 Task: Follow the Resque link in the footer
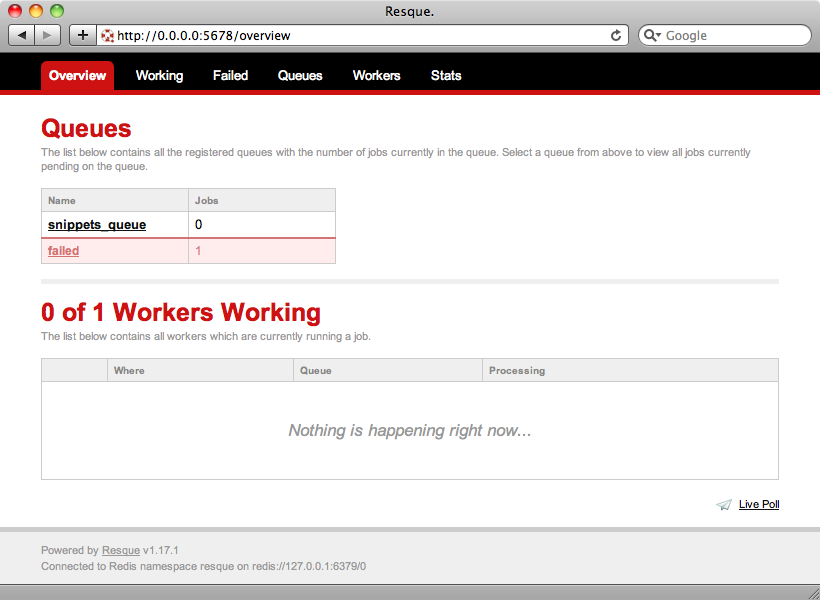[x=121, y=550]
